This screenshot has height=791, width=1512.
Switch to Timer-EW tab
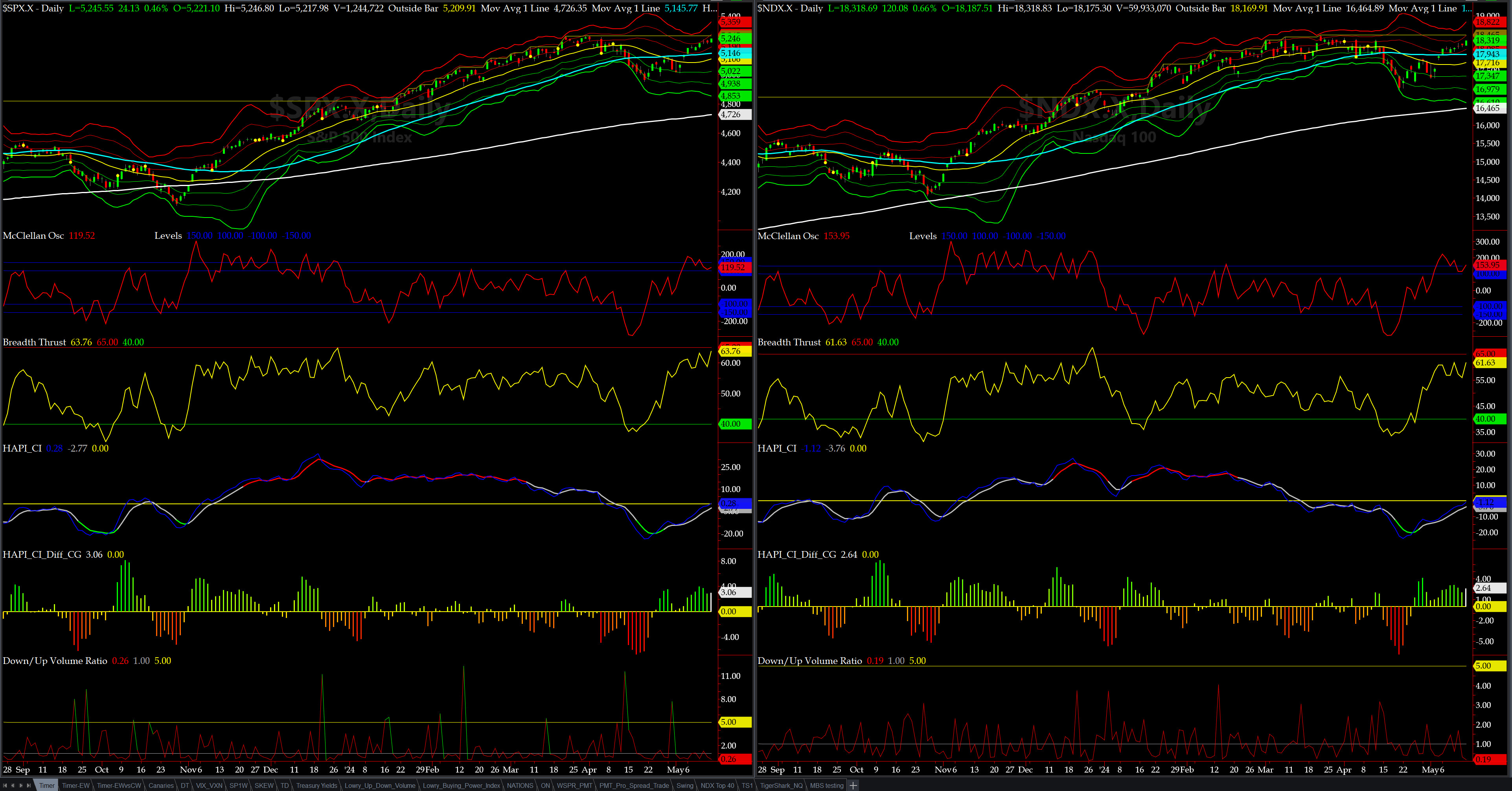click(x=76, y=786)
